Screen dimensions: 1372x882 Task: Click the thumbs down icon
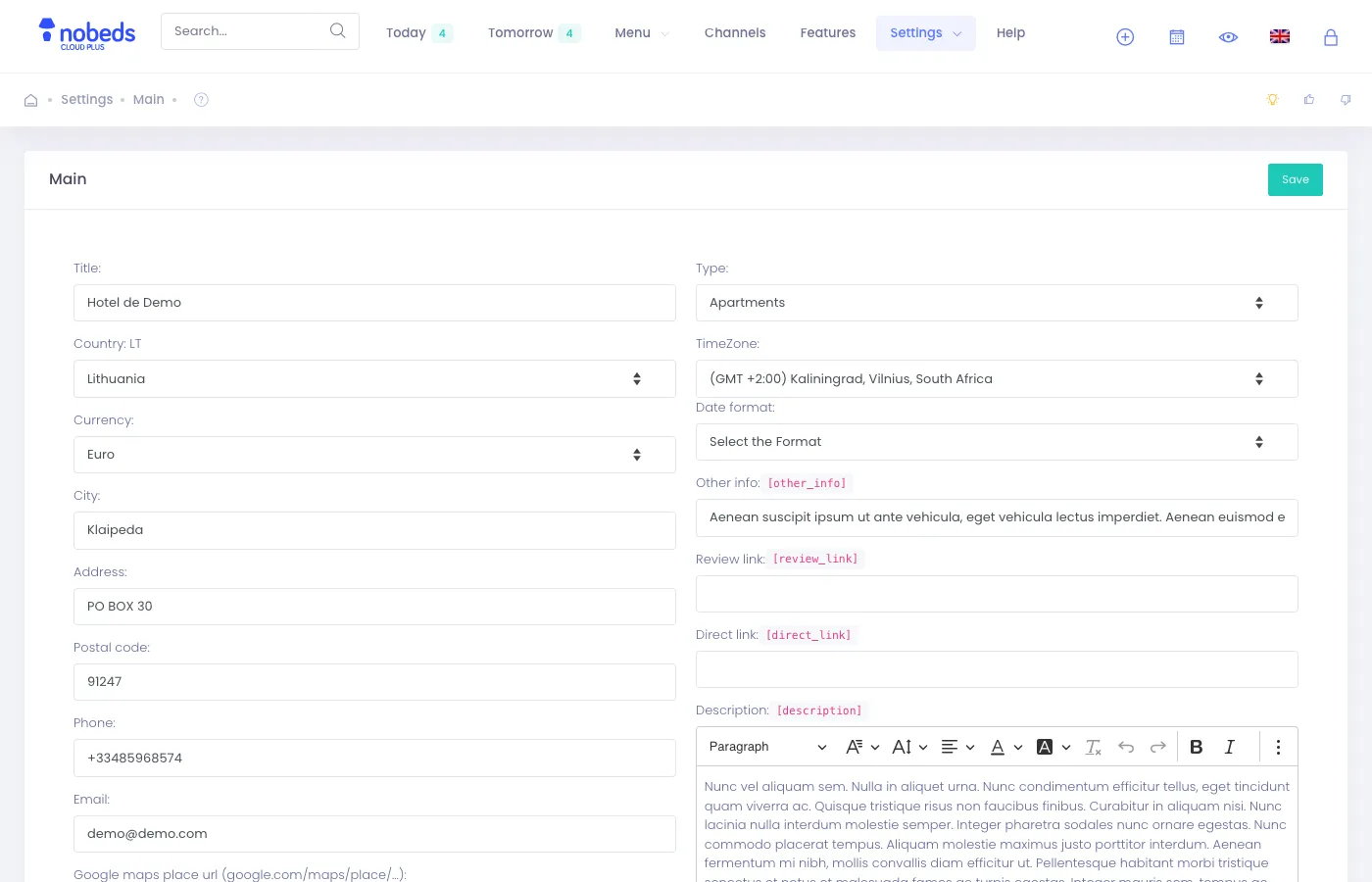pos(1346,100)
